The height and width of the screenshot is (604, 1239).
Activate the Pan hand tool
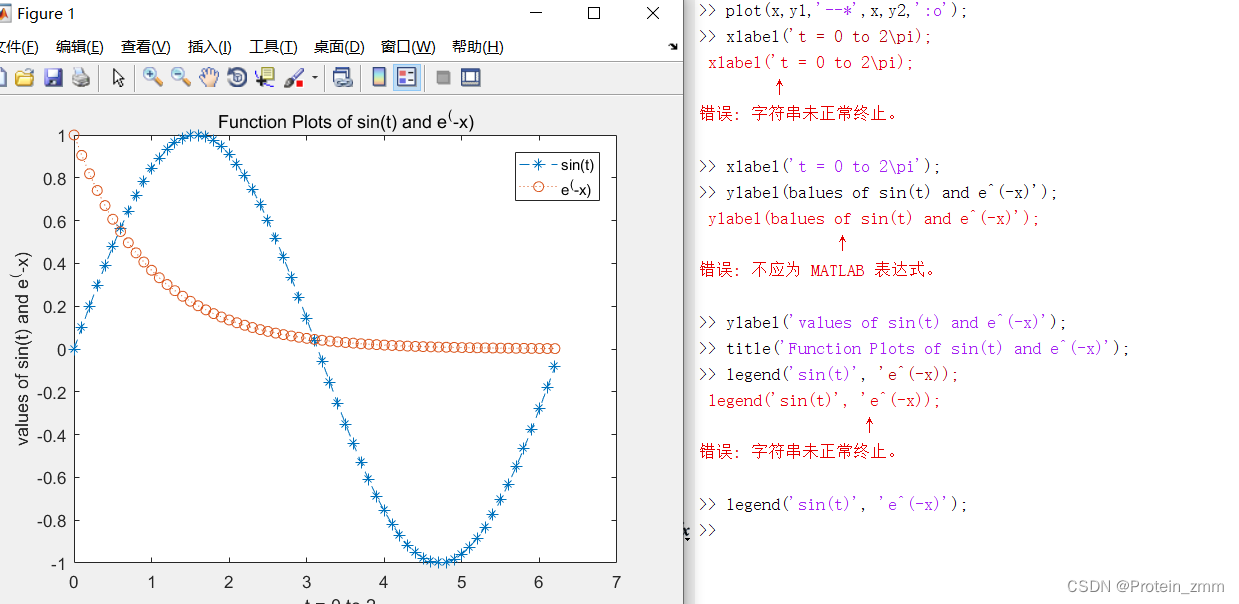(207, 77)
